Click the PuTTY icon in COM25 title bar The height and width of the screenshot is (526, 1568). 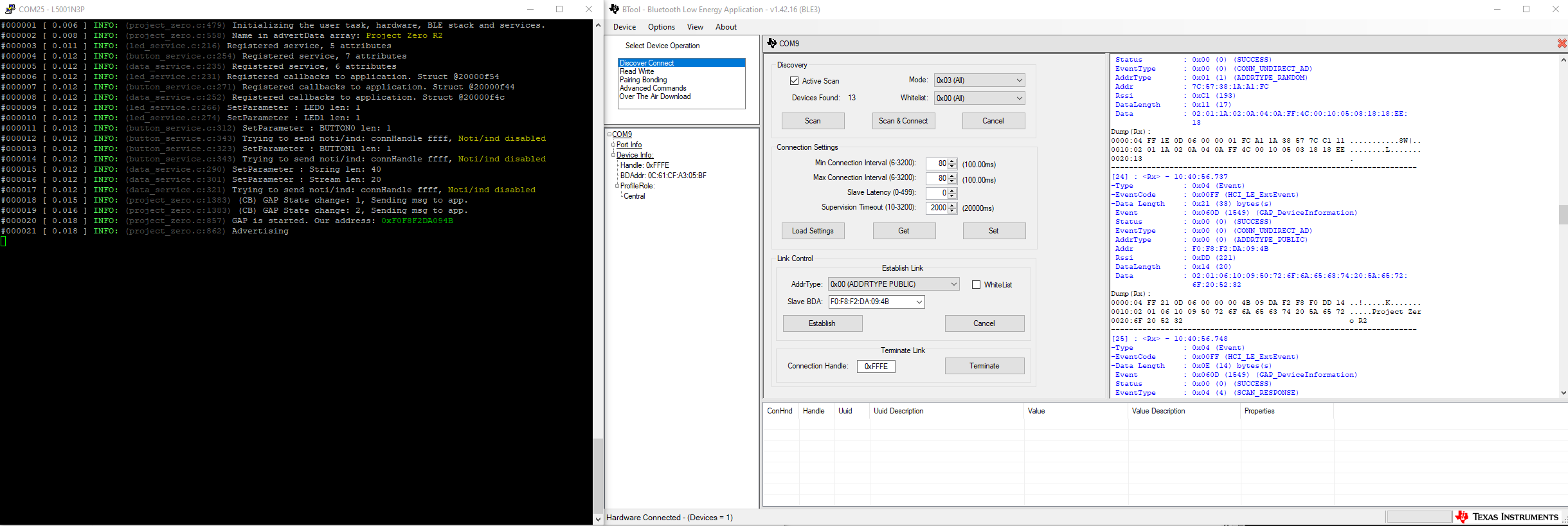pyautogui.click(x=10, y=9)
